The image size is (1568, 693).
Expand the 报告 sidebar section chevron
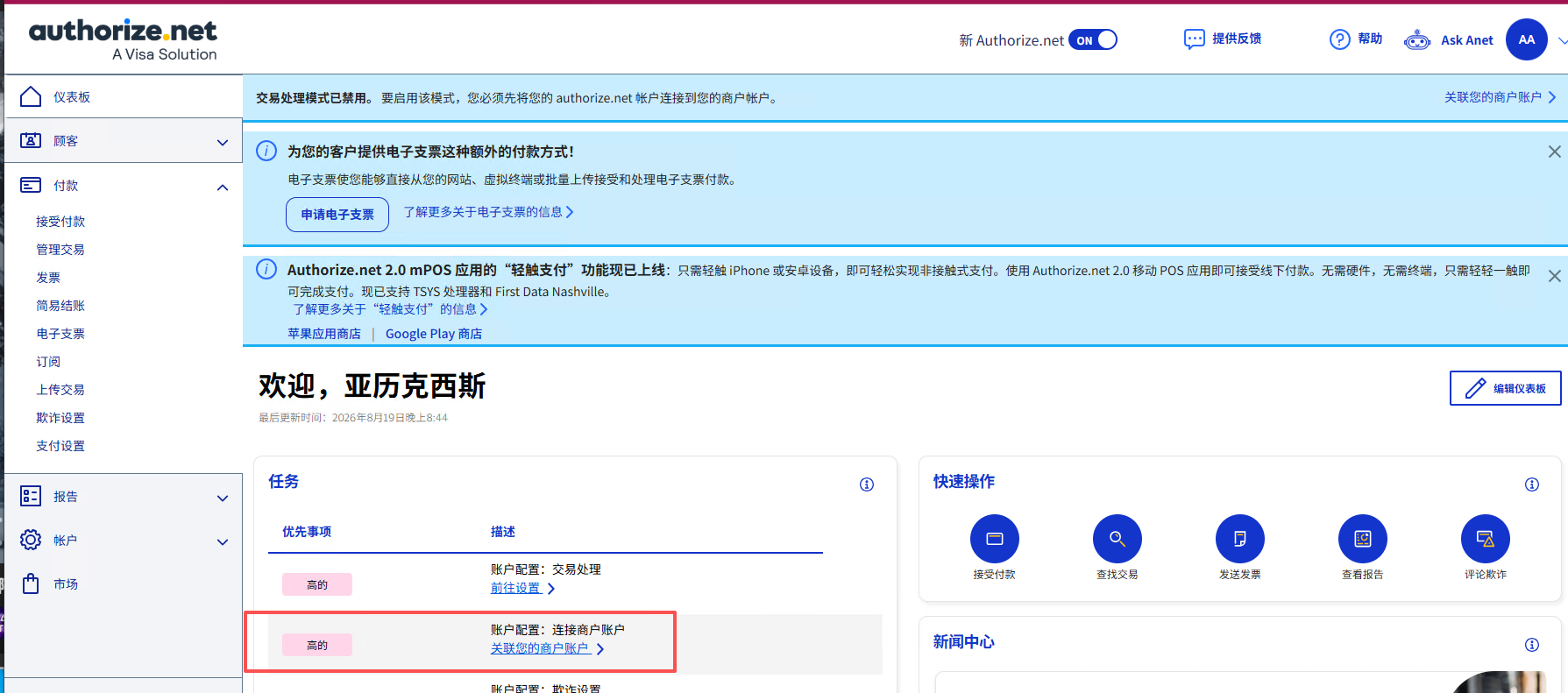(223, 498)
